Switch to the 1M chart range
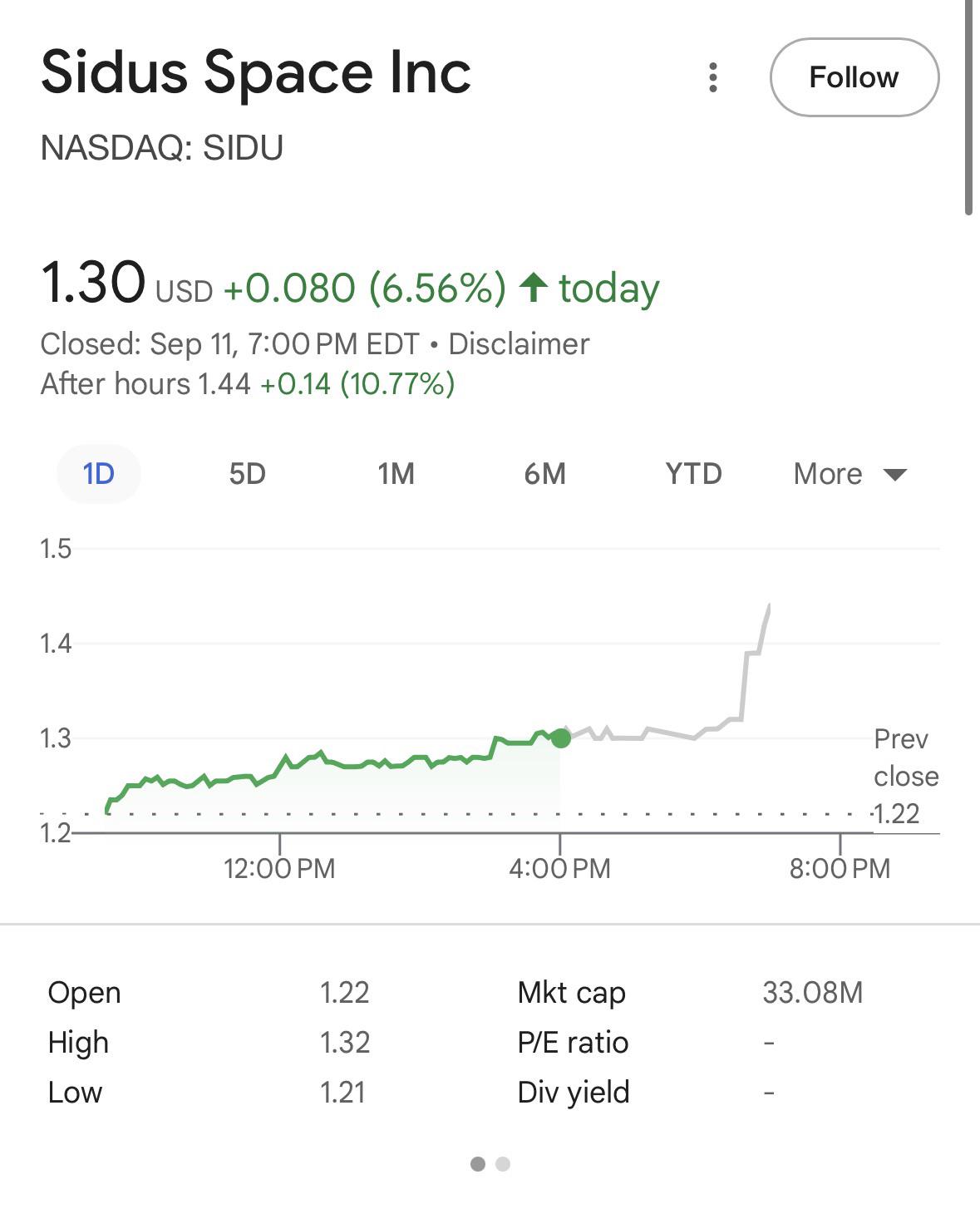 pos(396,474)
